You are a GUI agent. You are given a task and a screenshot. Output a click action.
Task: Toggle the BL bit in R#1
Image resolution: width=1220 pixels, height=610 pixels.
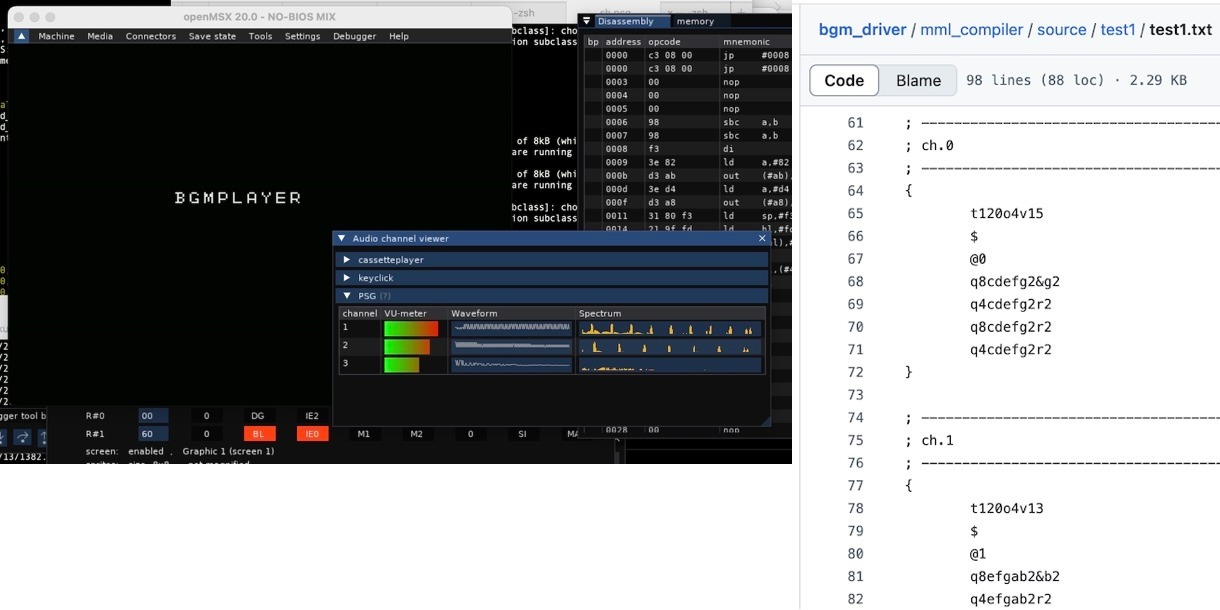click(x=258, y=434)
